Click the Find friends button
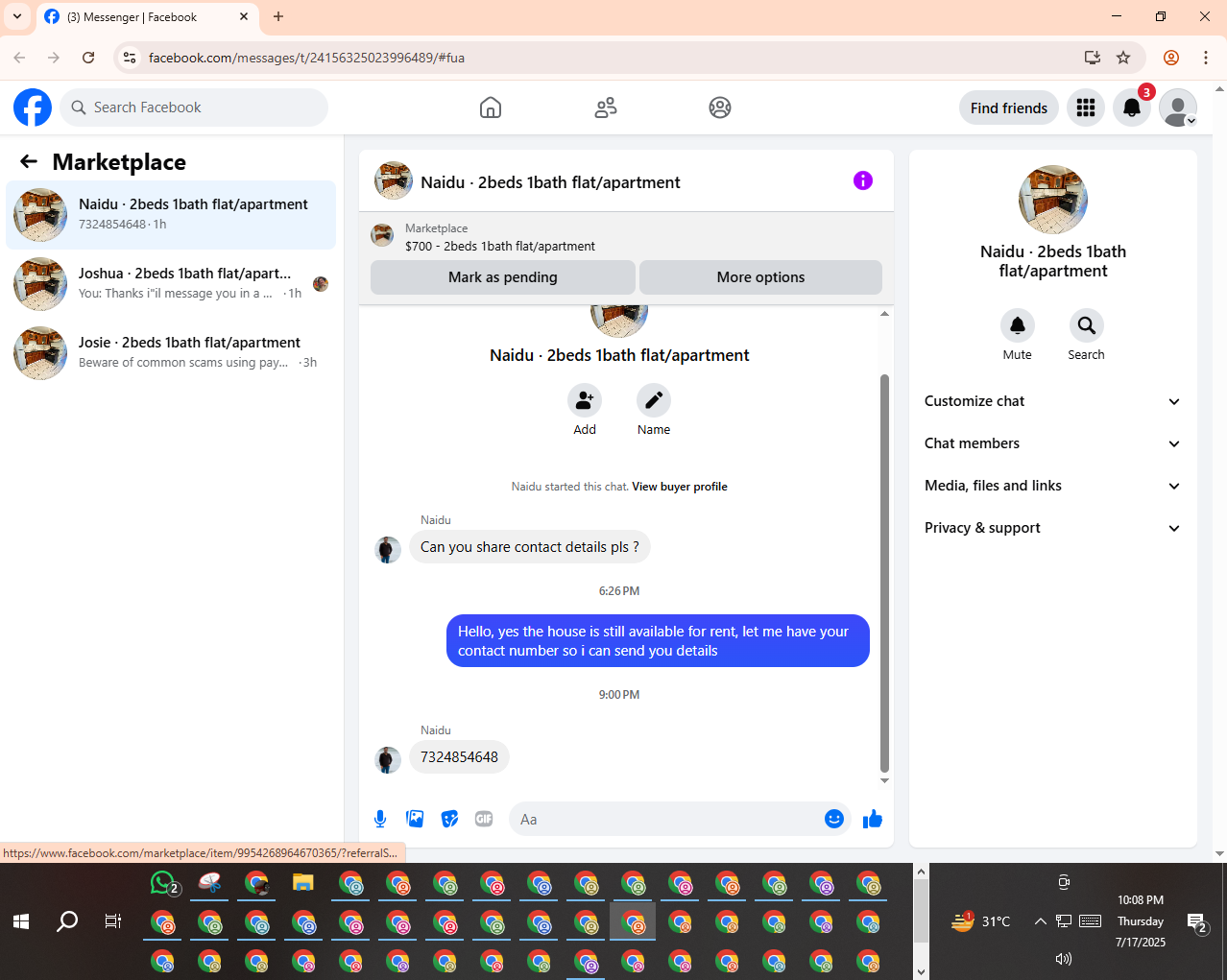The image size is (1227, 980). (1009, 108)
